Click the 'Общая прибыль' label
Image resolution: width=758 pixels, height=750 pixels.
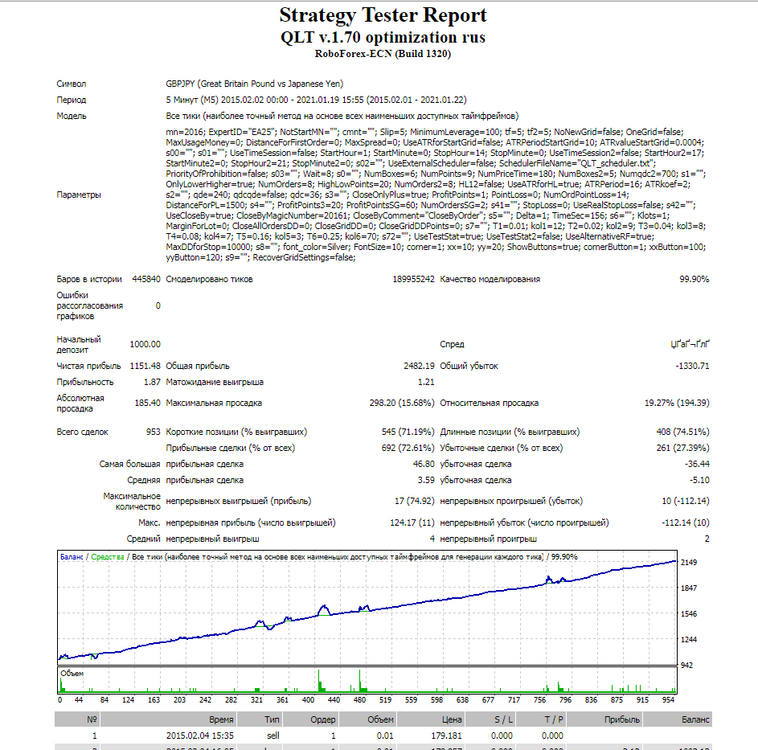tap(198, 366)
